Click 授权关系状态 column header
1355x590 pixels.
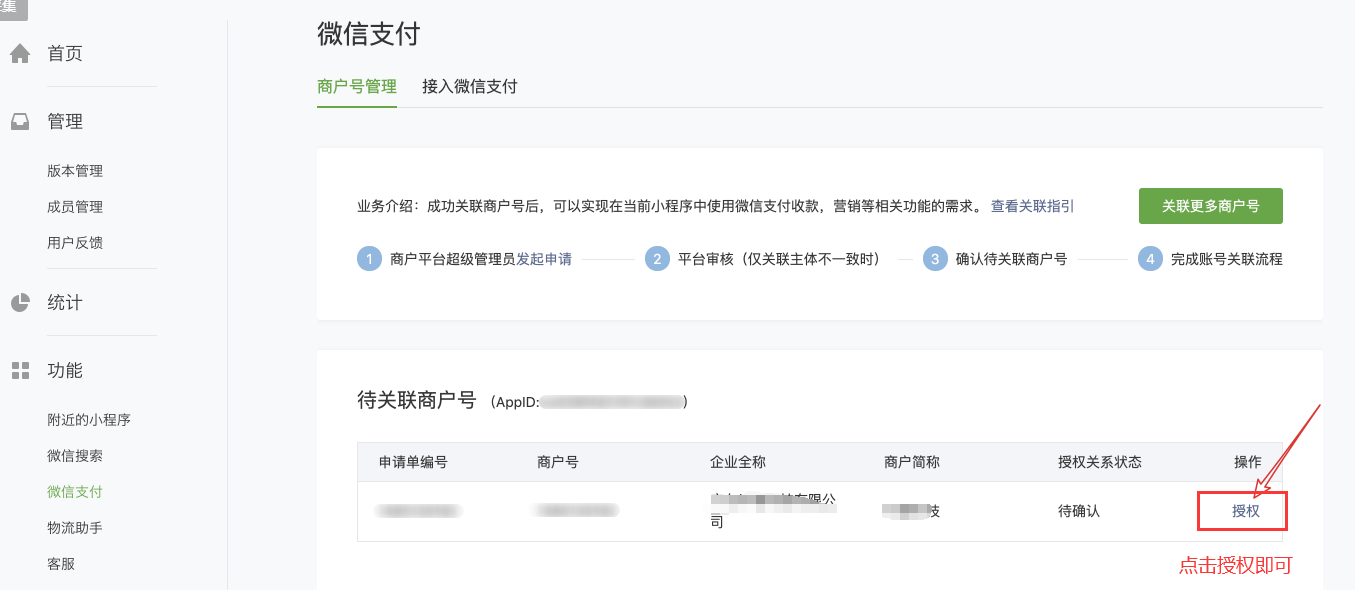pyautogui.click(x=1100, y=462)
